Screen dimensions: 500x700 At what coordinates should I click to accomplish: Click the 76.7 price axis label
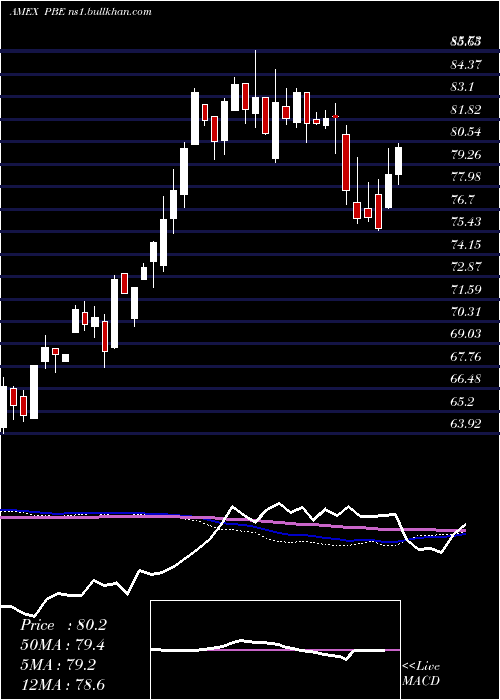coord(462,200)
